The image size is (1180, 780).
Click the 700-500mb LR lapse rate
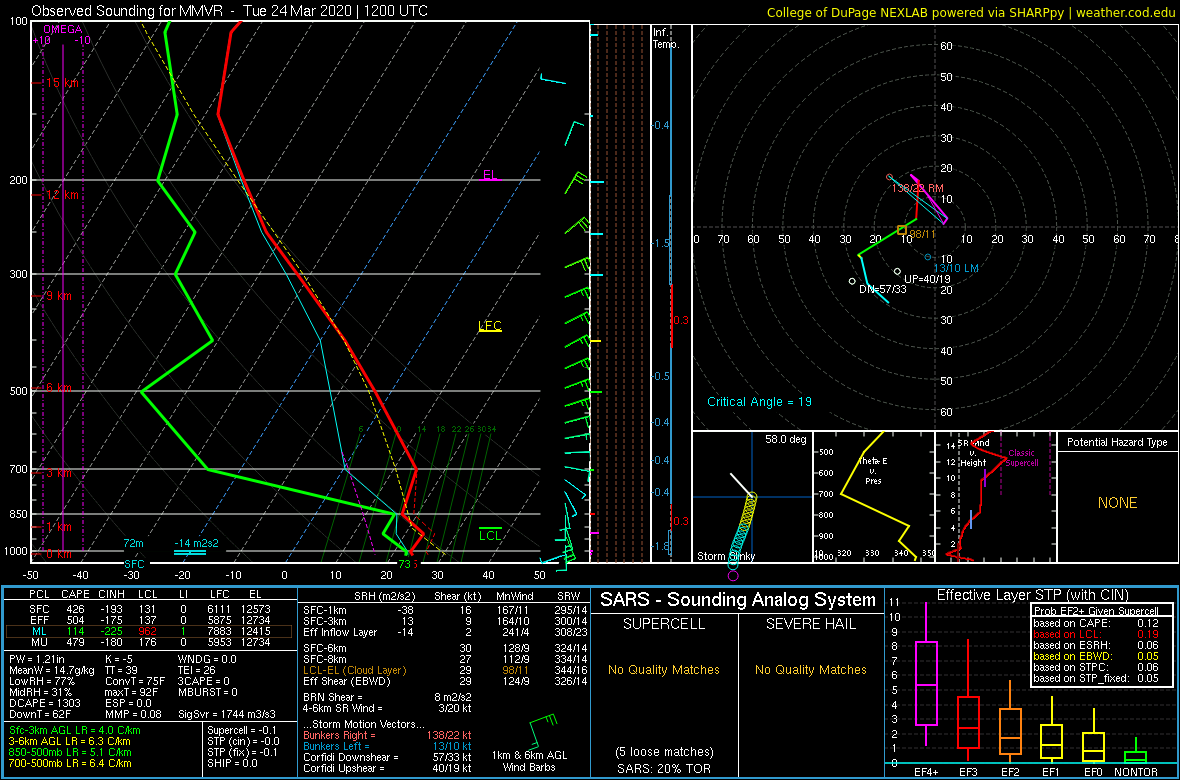[x=71, y=763]
